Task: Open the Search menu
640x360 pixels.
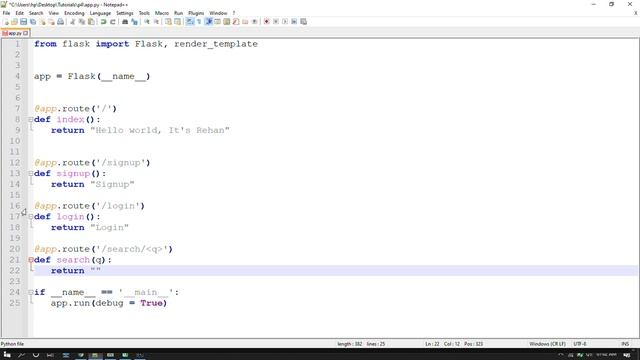Action: [36, 13]
